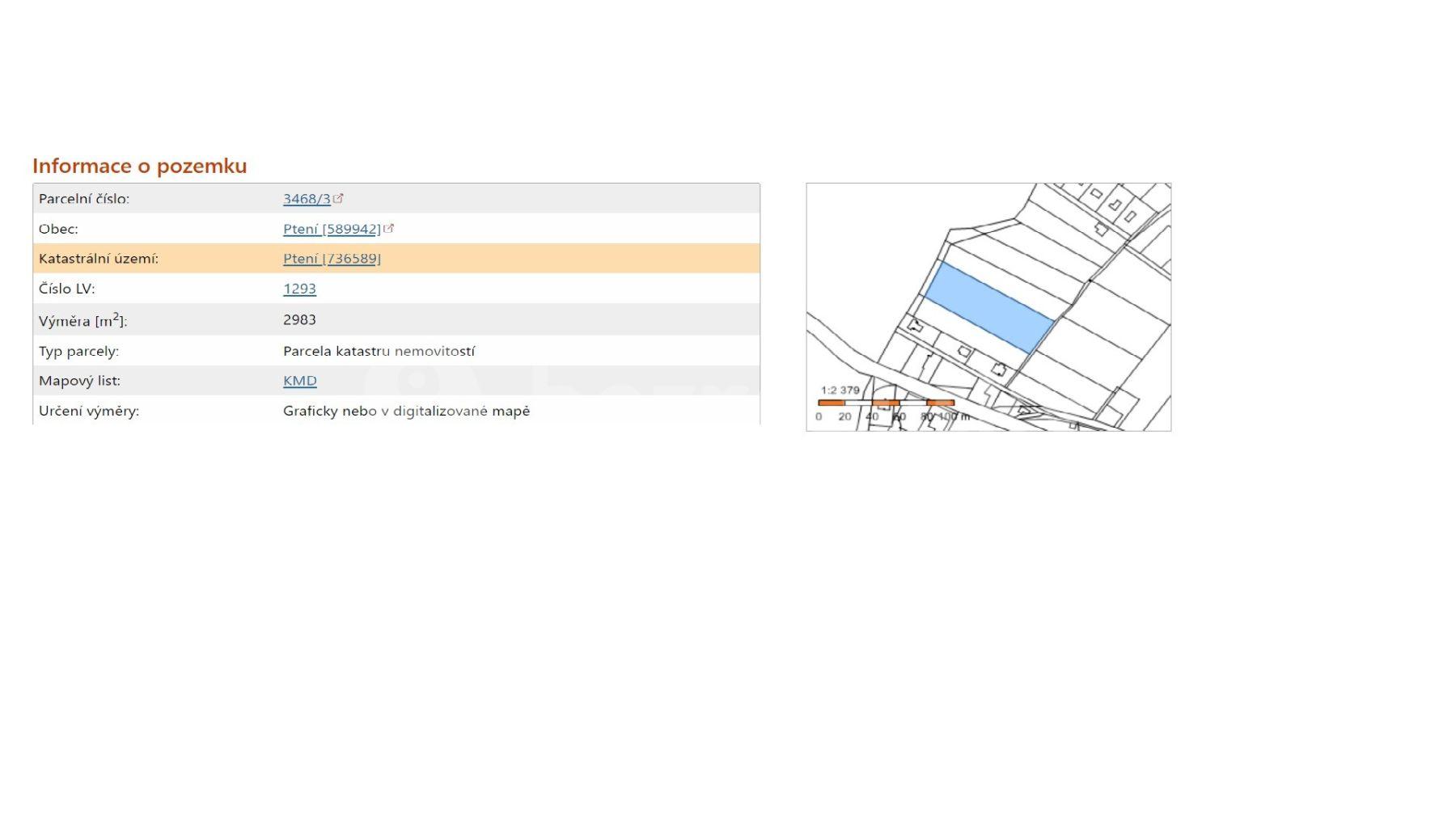1456x819 pixels.
Task: Click the Určení výměry: label
Action: pyautogui.click(x=89, y=411)
